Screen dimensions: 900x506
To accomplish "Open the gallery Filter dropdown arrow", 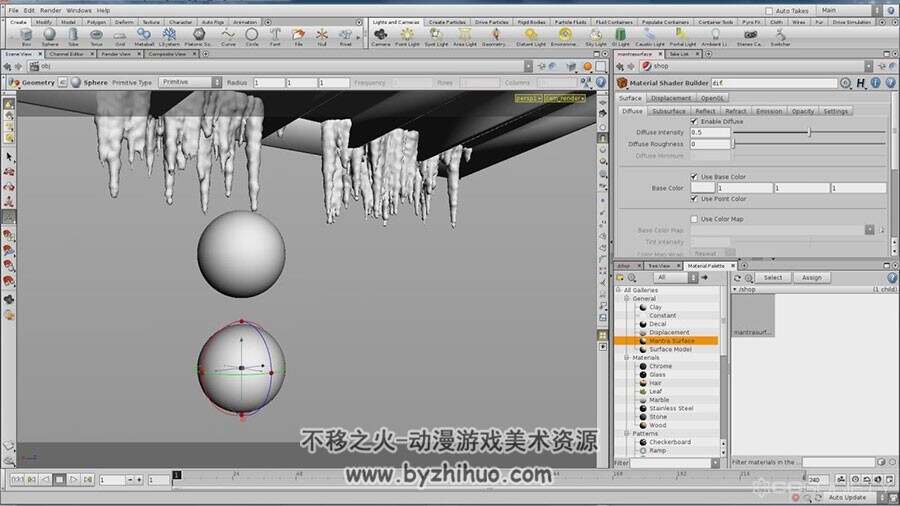I will click(715, 463).
